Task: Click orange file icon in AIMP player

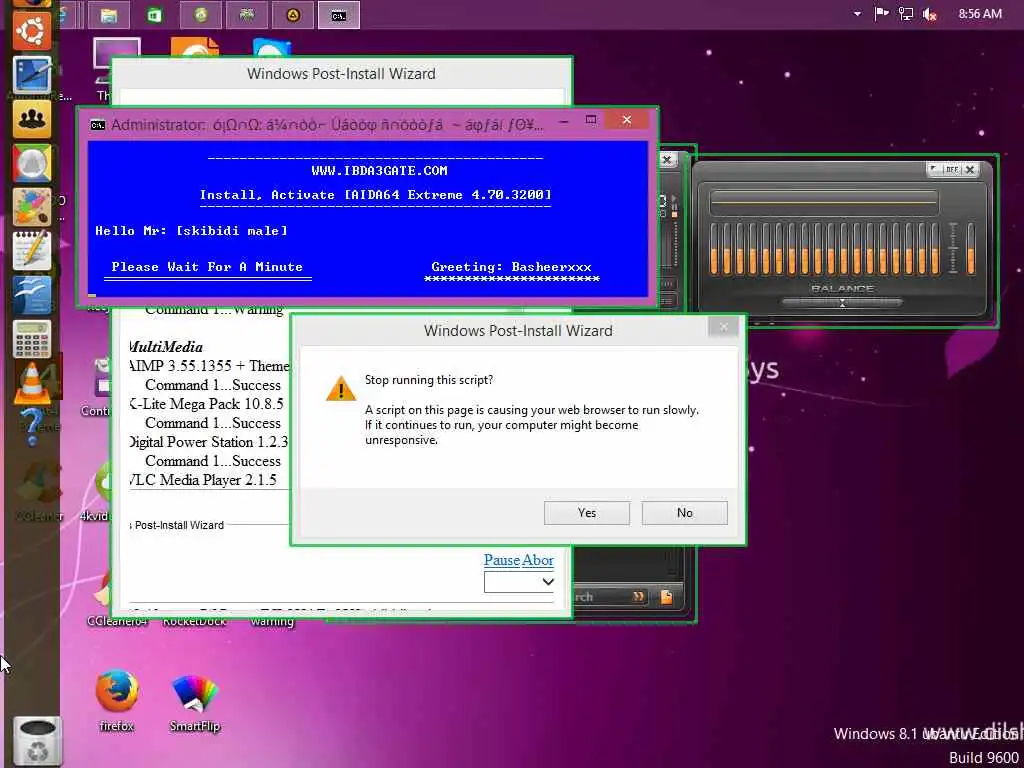Action: [666, 596]
